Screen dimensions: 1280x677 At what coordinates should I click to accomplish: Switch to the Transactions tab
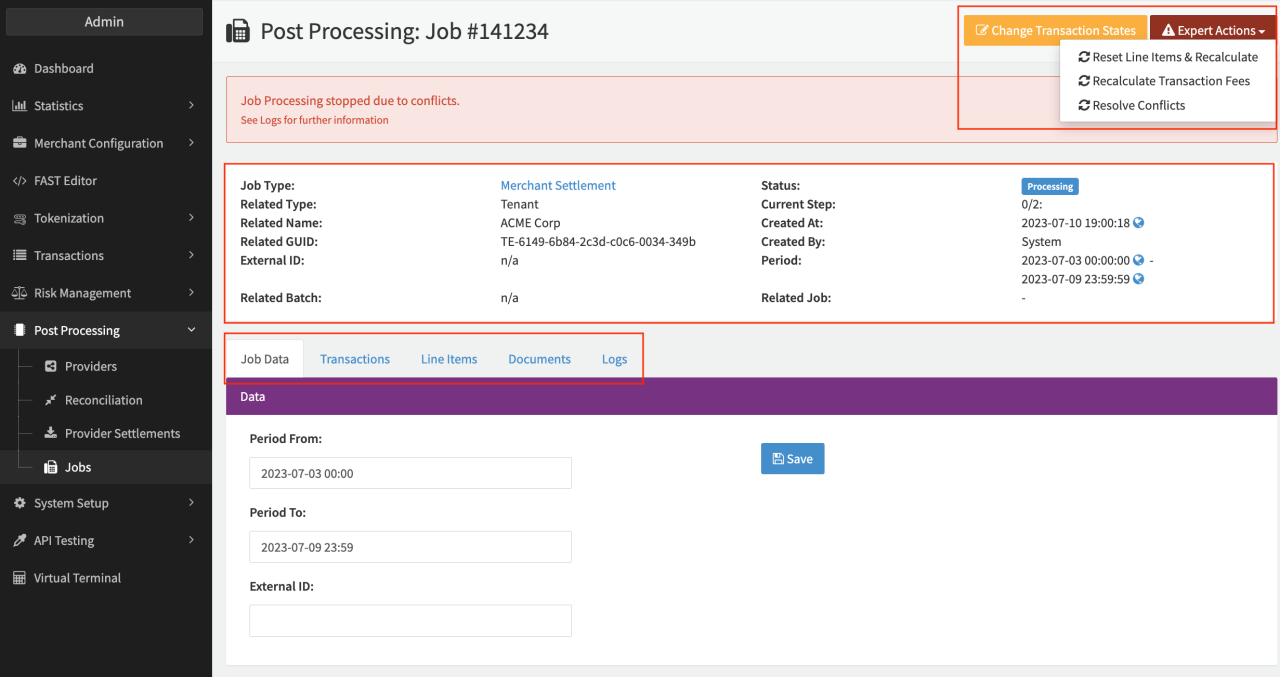coord(354,359)
